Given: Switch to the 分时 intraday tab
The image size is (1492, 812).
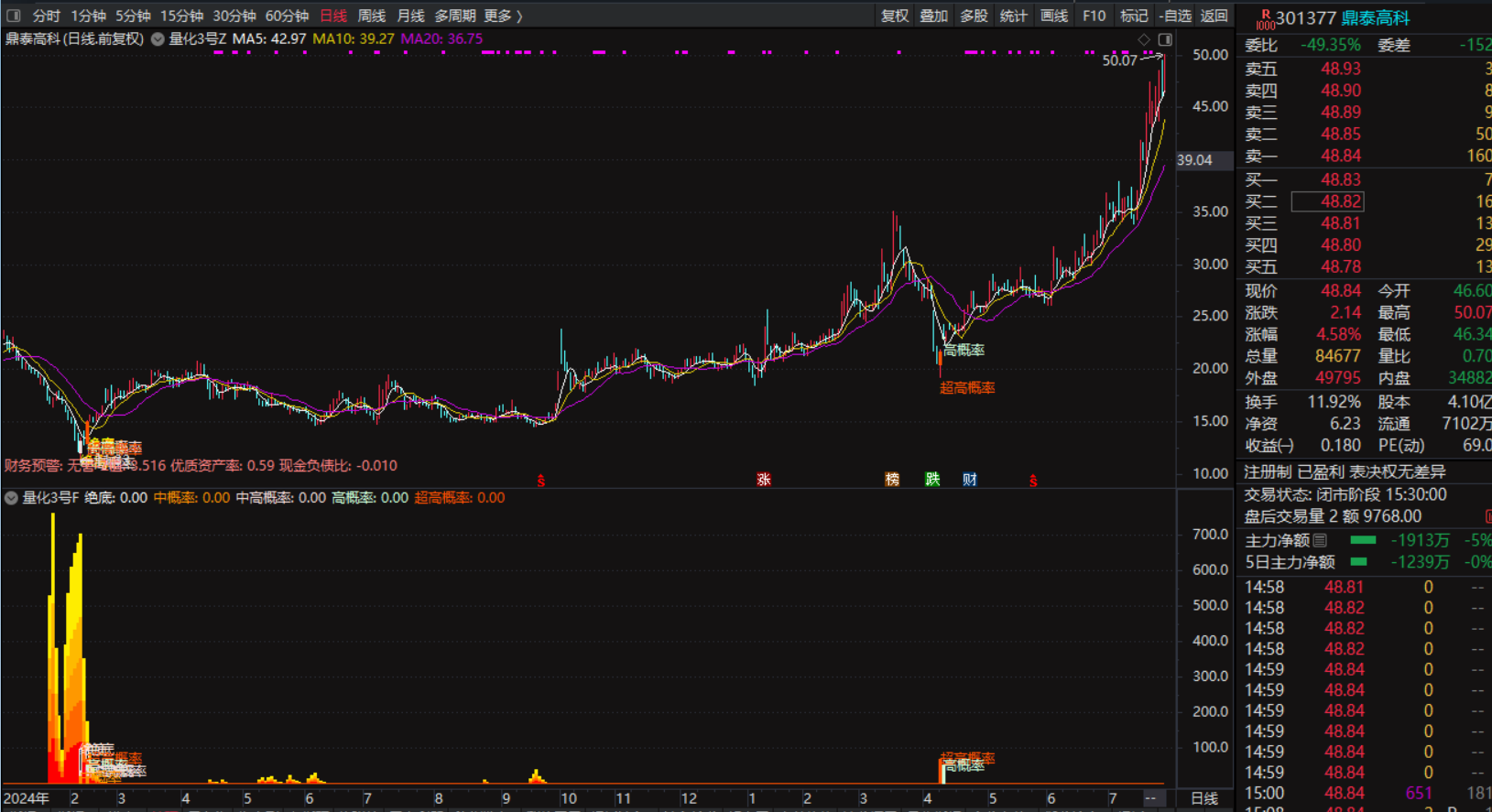Looking at the screenshot, I should point(46,16).
